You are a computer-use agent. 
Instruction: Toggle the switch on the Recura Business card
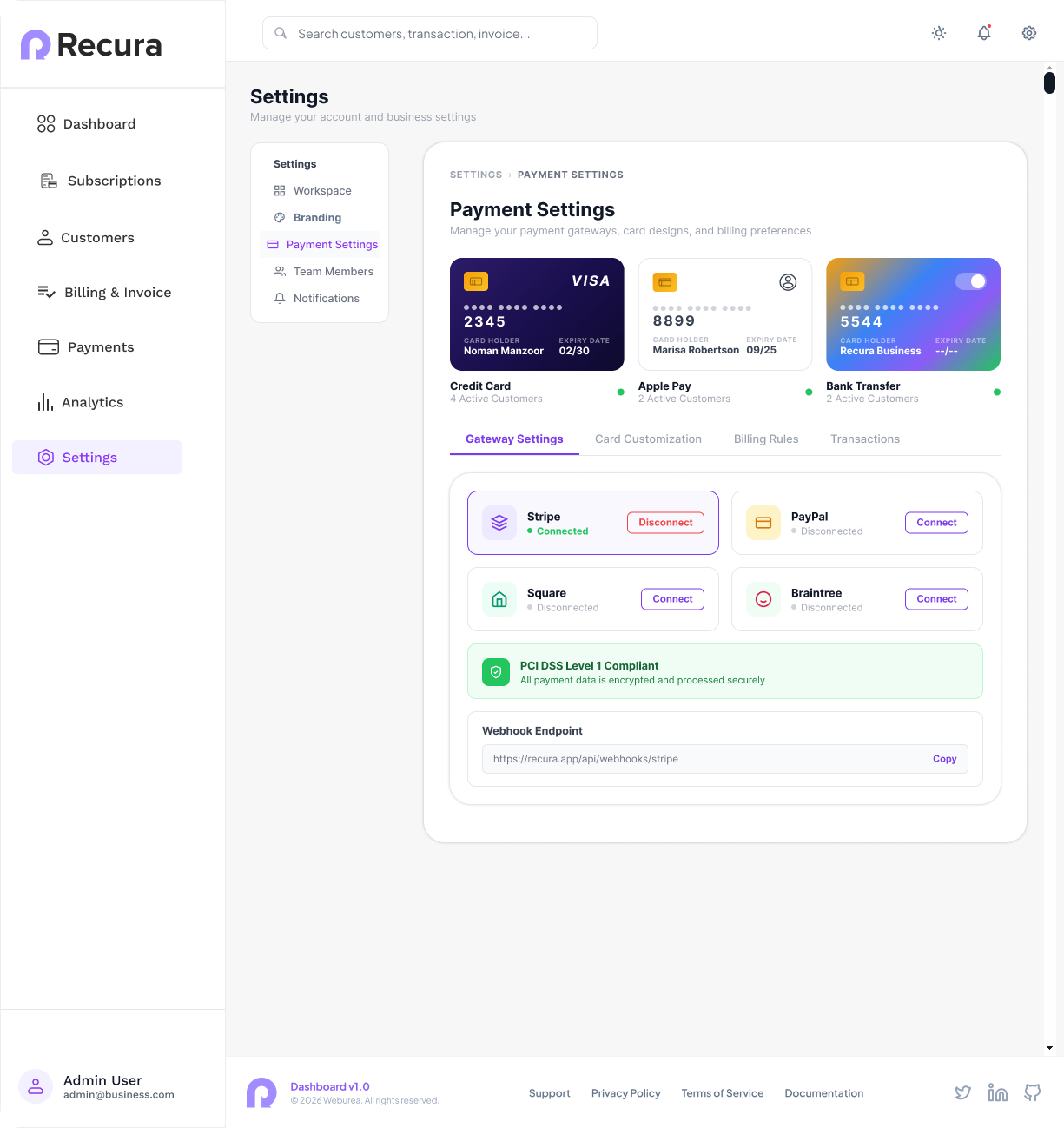click(971, 281)
